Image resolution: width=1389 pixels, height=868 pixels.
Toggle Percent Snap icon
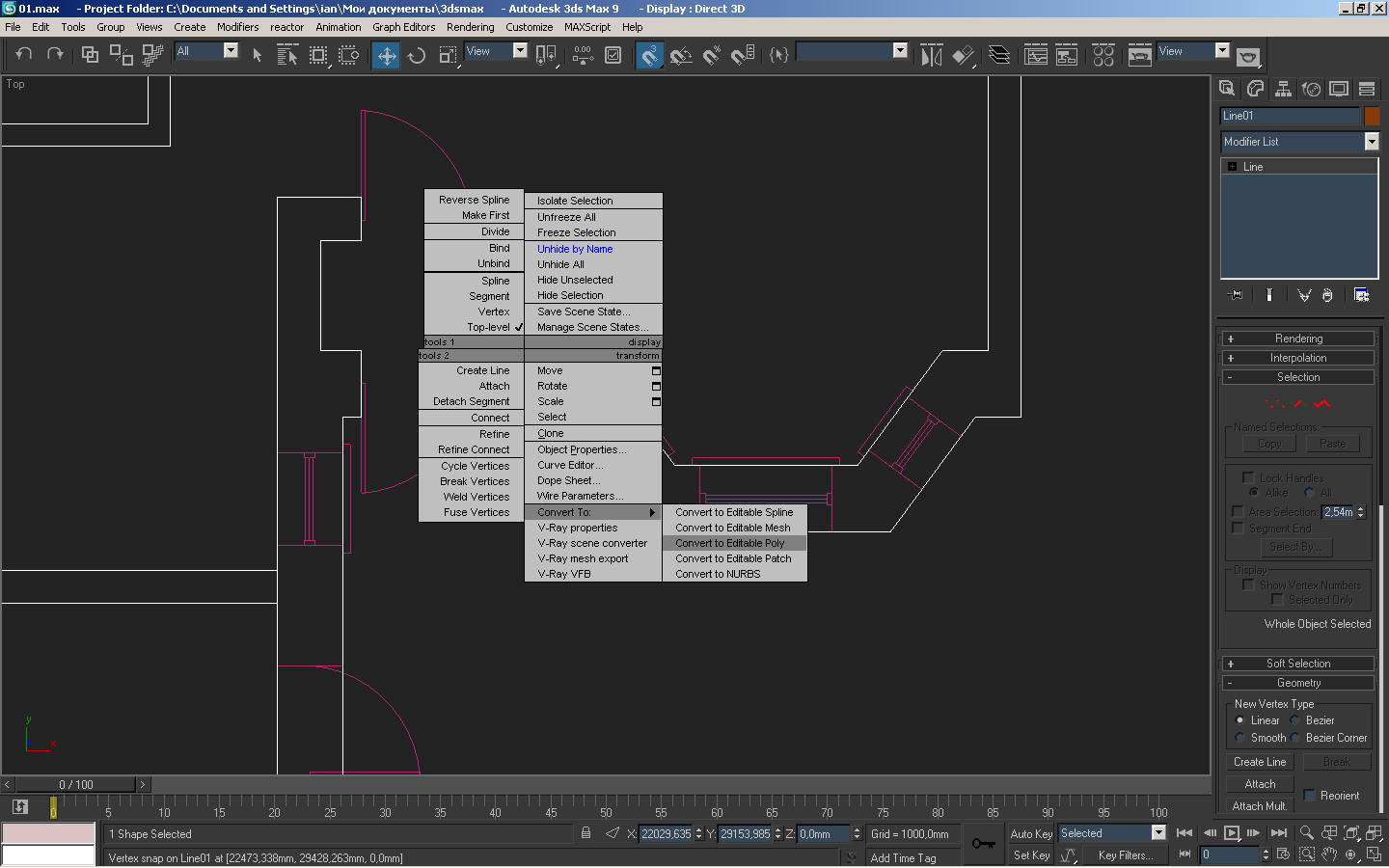(x=712, y=55)
